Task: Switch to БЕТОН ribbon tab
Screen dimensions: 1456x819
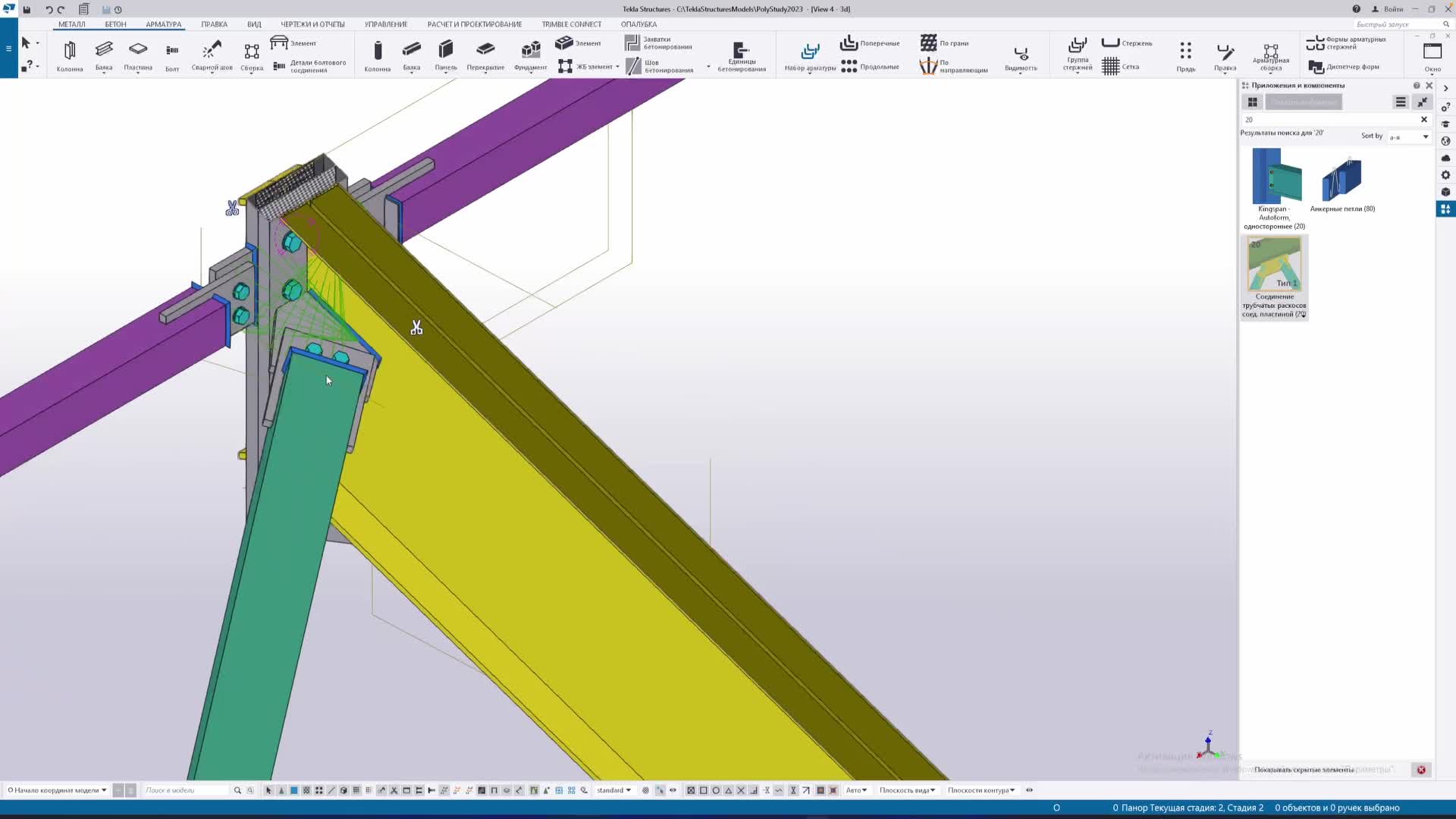Action: click(x=115, y=24)
